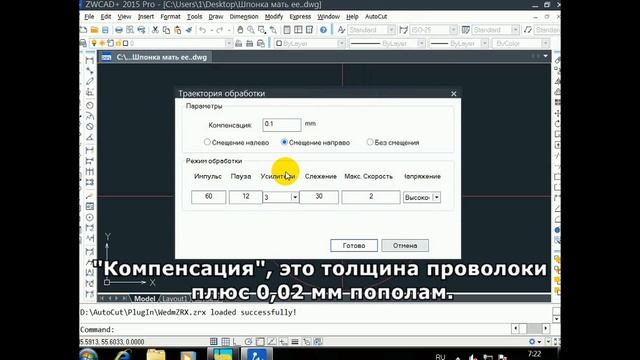This screenshot has width=640, height=360.
Task: Click the Copy icon in toolbar
Action: click(x=166, y=30)
